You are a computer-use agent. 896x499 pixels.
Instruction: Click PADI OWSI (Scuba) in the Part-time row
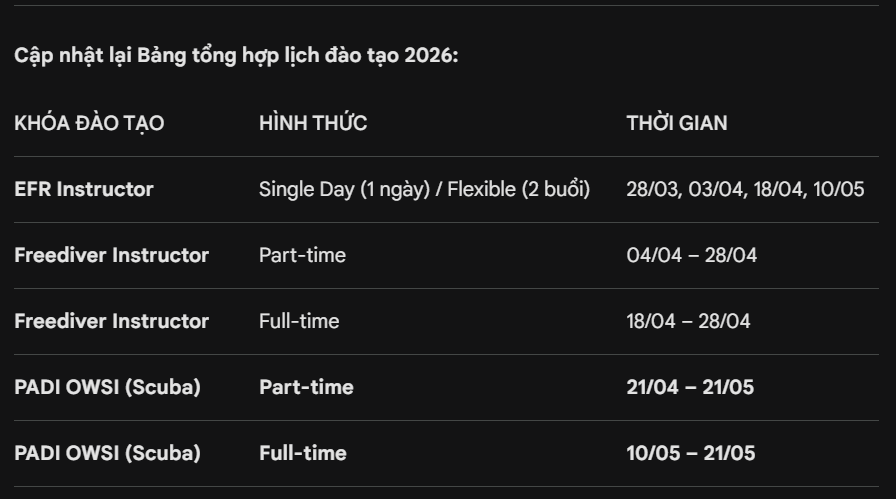107,387
